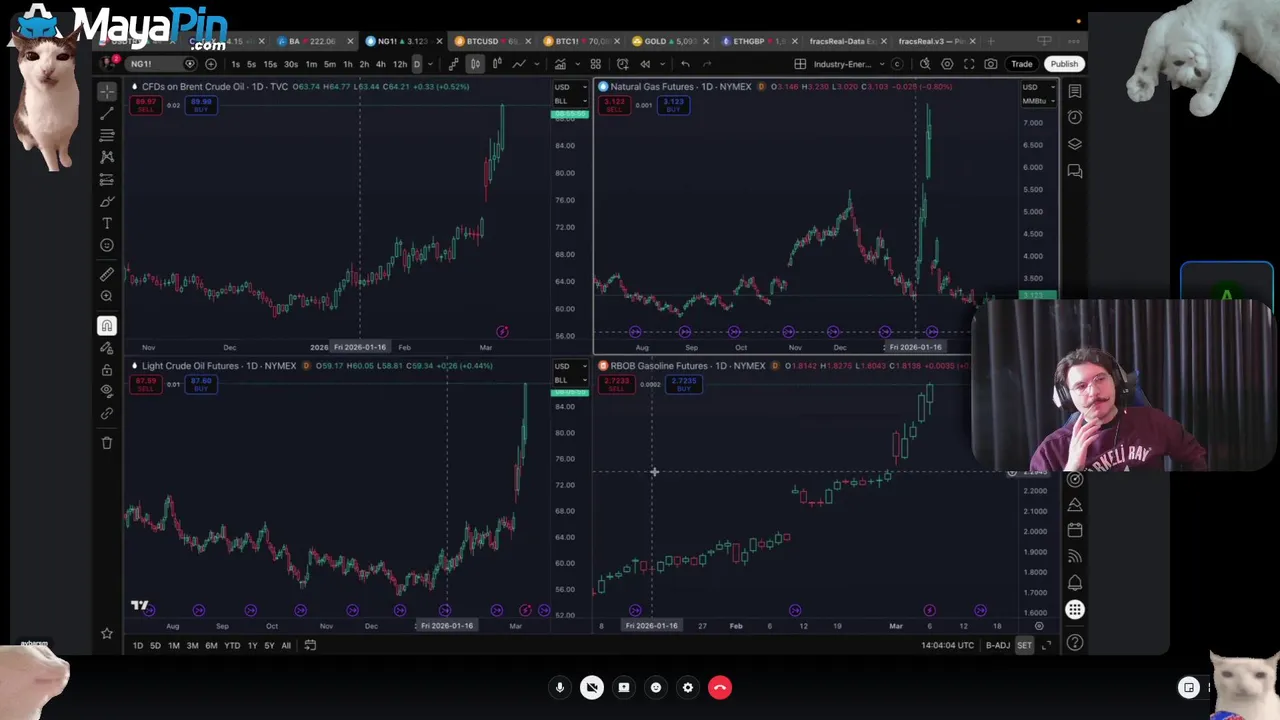Select the chart patterns tool

coord(107,157)
